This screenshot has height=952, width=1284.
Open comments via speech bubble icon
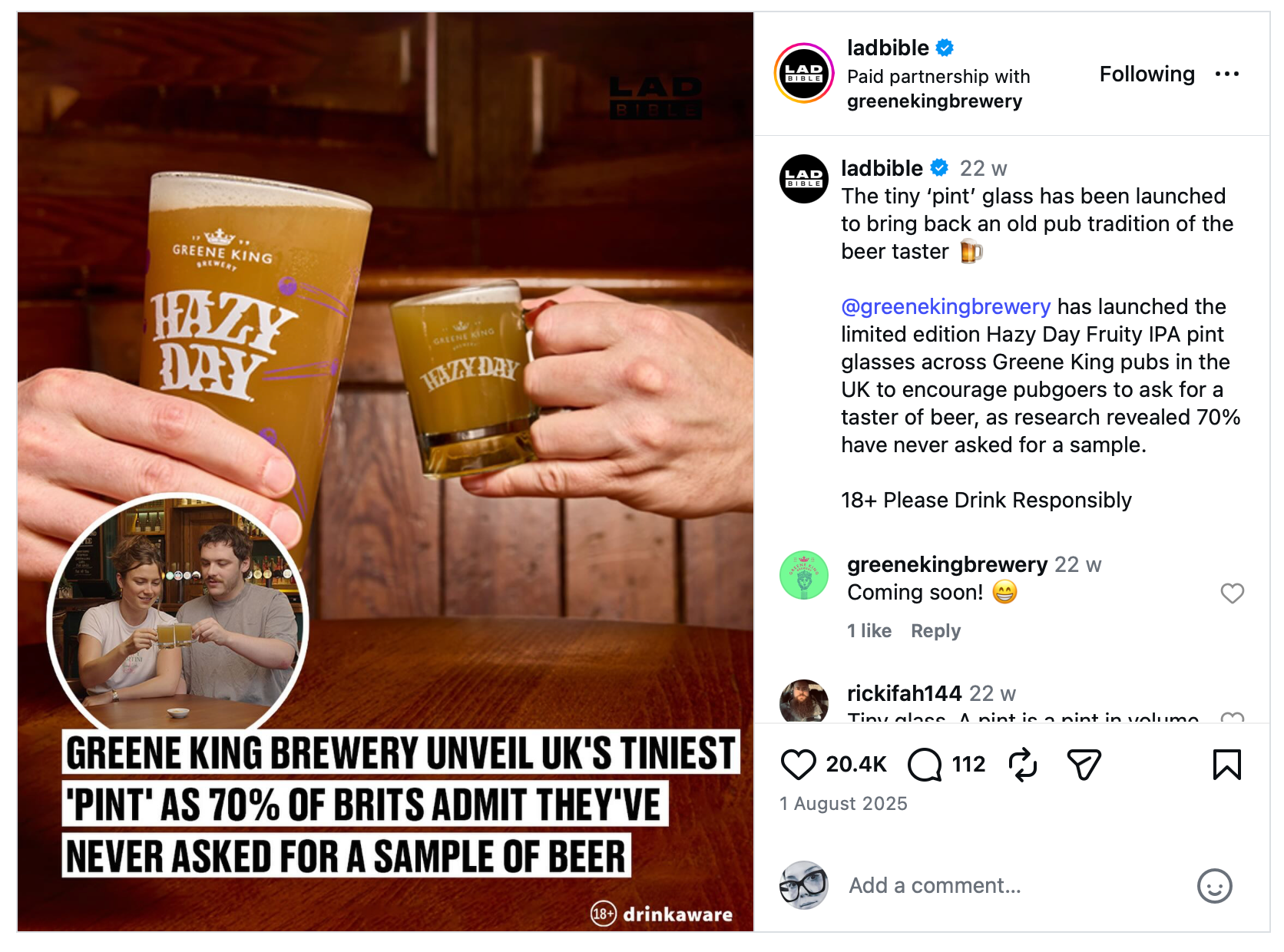pyautogui.click(x=925, y=765)
